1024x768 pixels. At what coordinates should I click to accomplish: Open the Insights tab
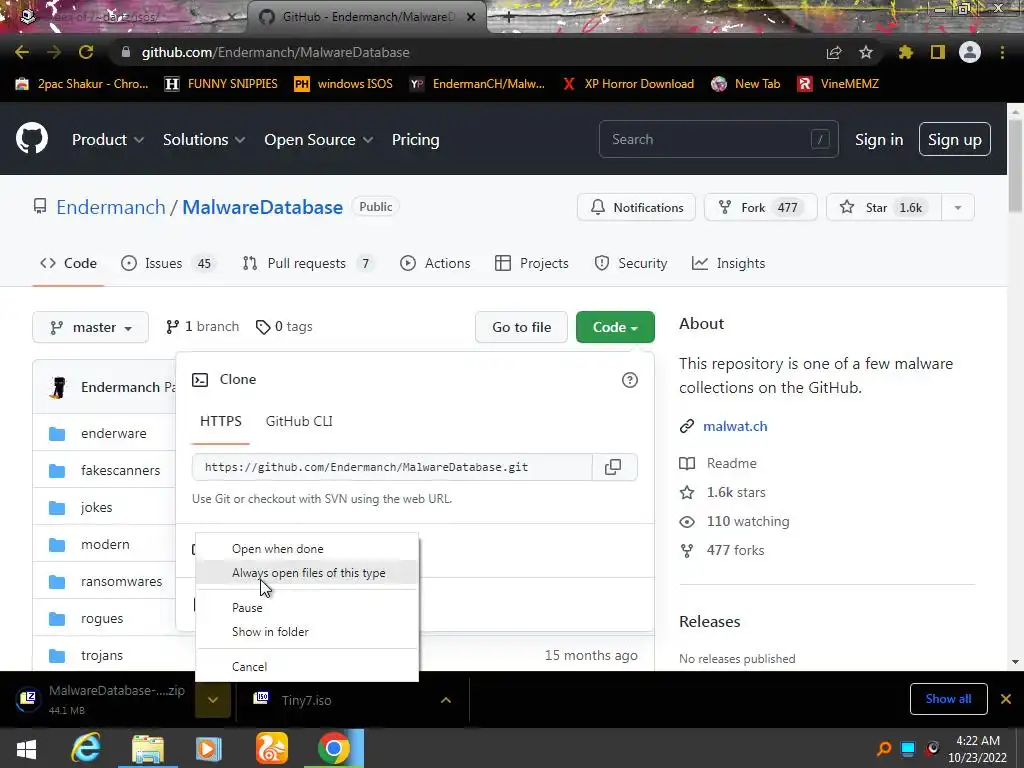click(728, 263)
